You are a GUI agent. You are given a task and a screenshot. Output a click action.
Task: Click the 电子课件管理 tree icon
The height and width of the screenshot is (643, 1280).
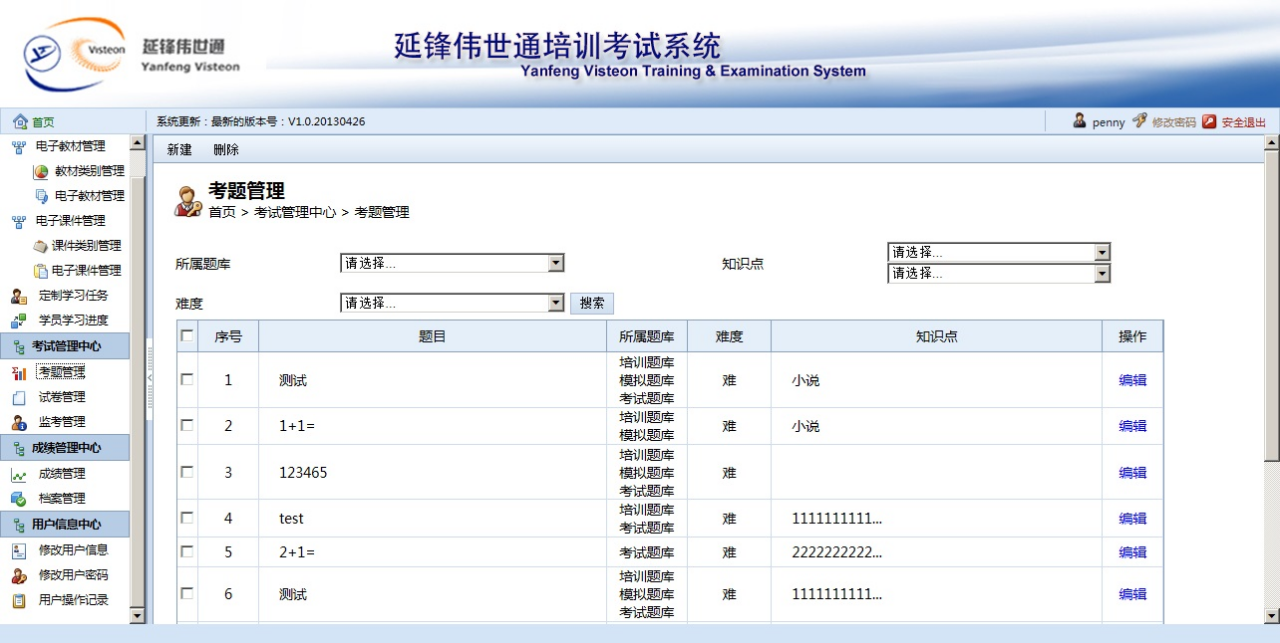(x=18, y=221)
